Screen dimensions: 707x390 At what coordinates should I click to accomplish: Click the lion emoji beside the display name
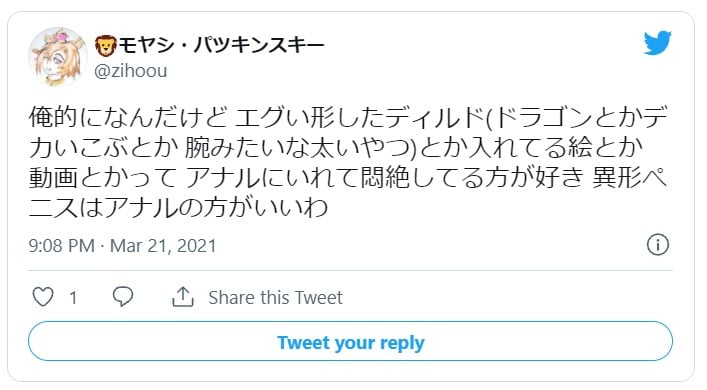tap(106, 46)
